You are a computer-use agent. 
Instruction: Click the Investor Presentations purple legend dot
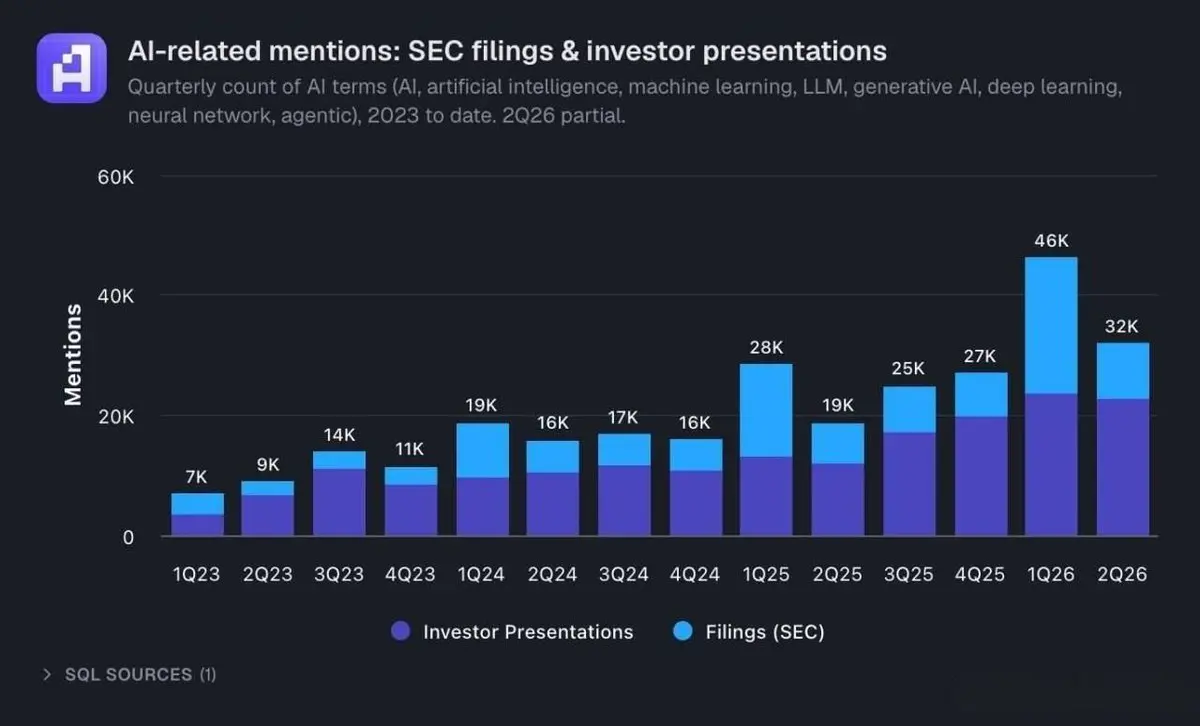[x=401, y=632]
